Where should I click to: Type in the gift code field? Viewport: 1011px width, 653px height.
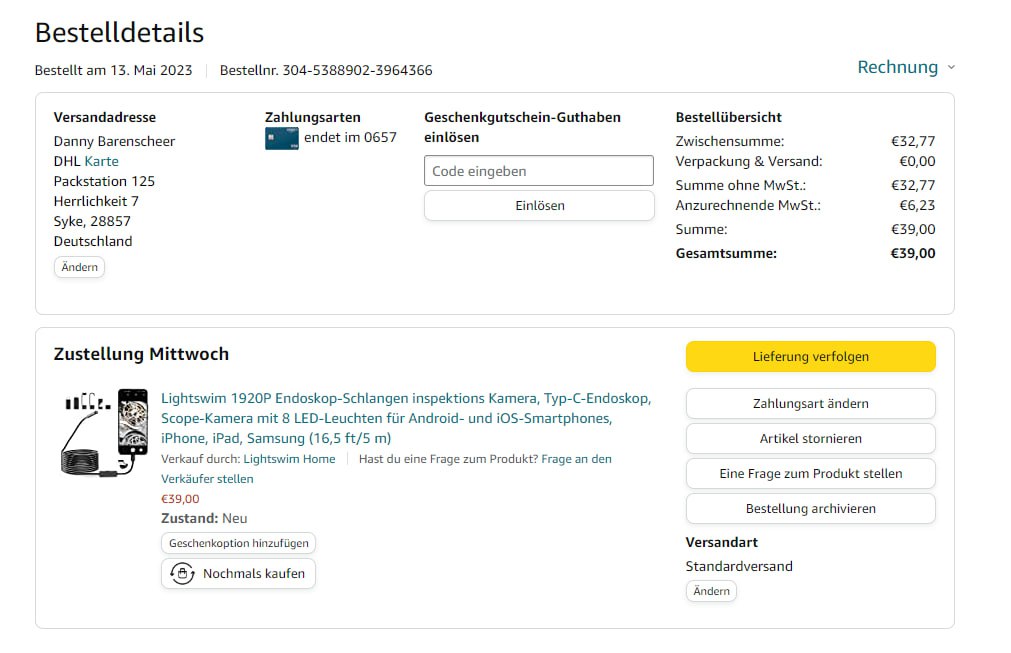point(538,171)
